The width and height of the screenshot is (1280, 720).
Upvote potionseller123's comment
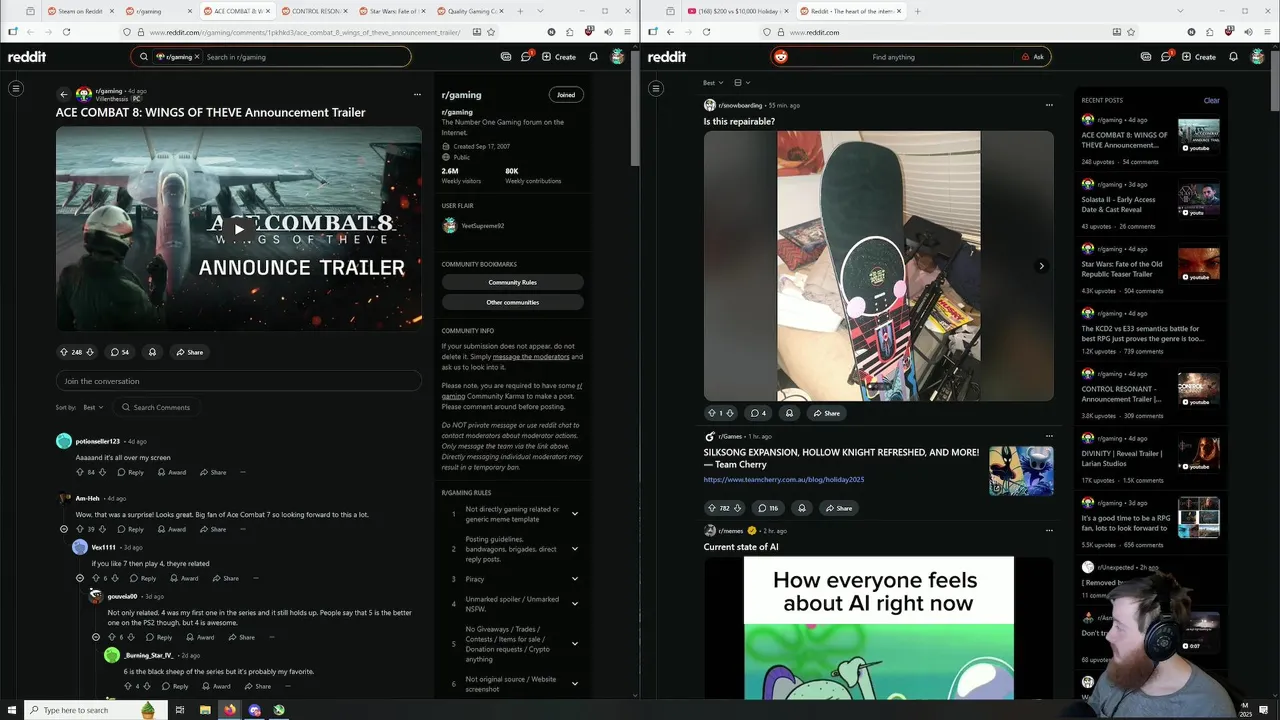click(80, 472)
